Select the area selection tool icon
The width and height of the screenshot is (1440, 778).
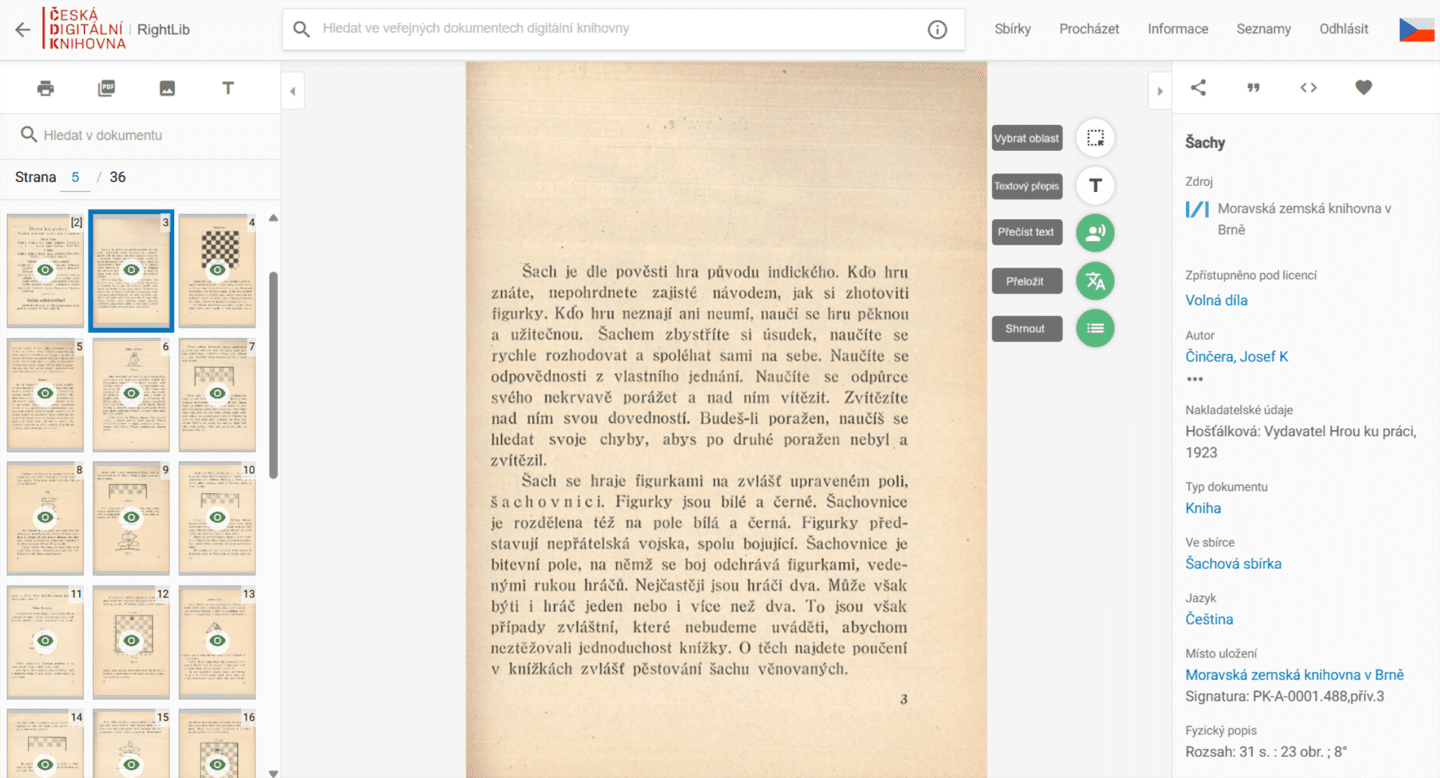[x=1095, y=138]
